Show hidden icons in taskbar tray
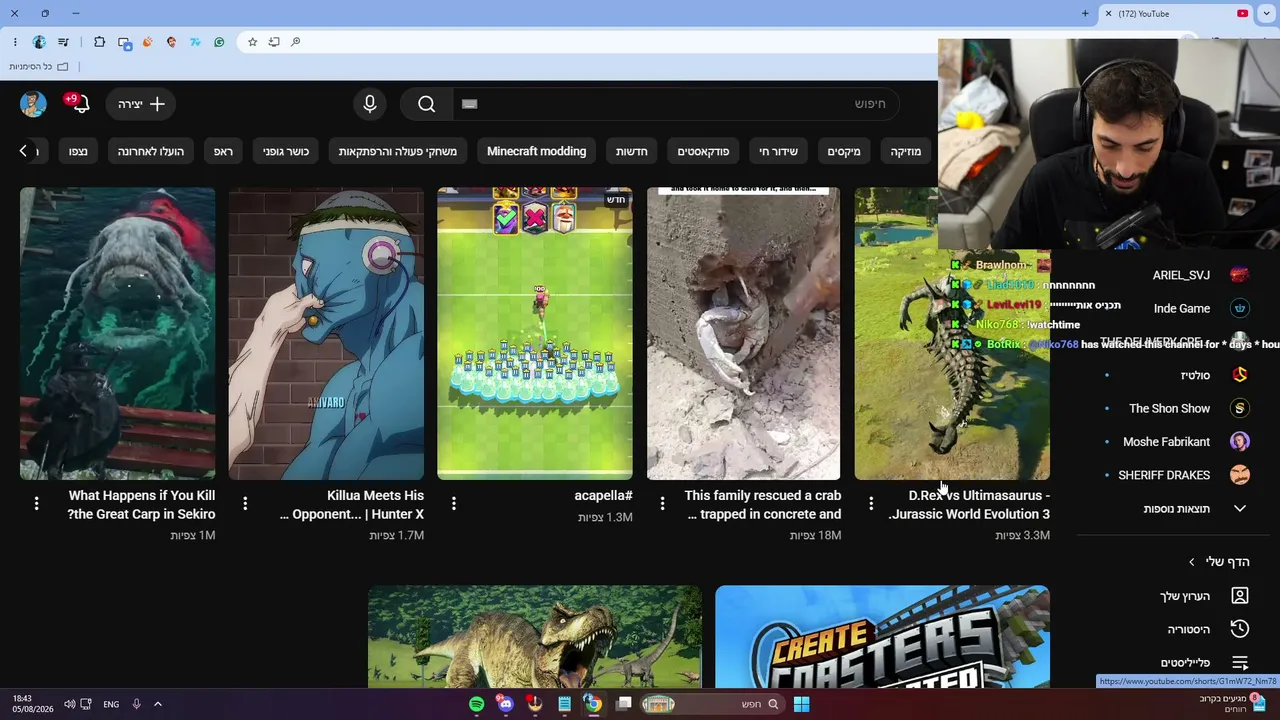Image resolution: width=1280 pixels, height=720 pixels. tap(157, 704)
